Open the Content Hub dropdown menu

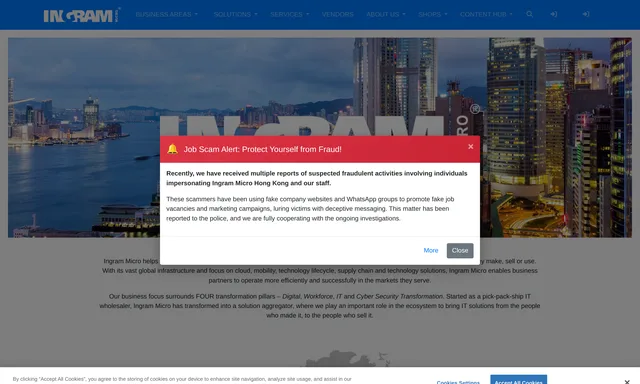click(486, 14)
